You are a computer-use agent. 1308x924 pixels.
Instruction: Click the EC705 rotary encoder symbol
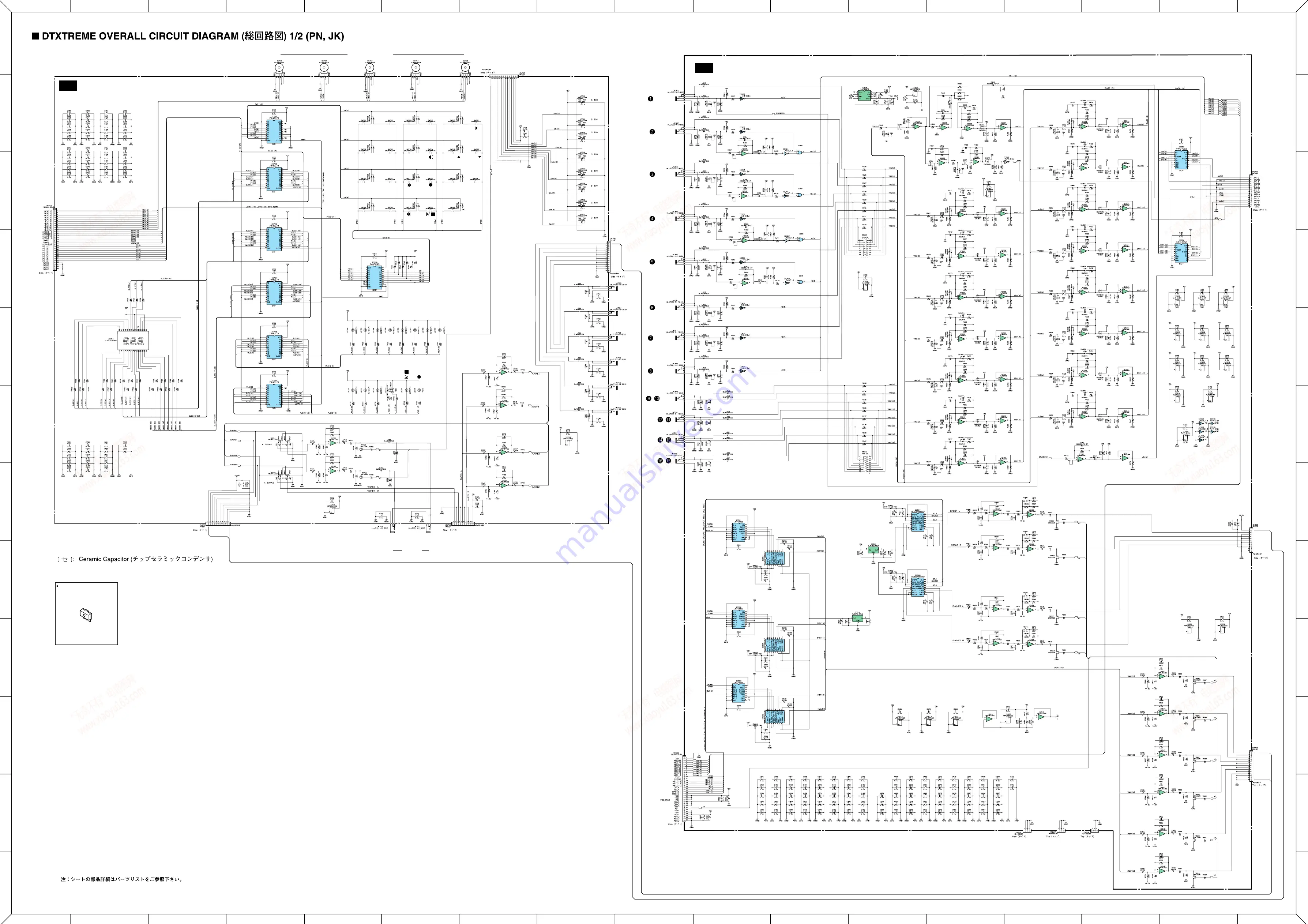[x=465, y=68]
